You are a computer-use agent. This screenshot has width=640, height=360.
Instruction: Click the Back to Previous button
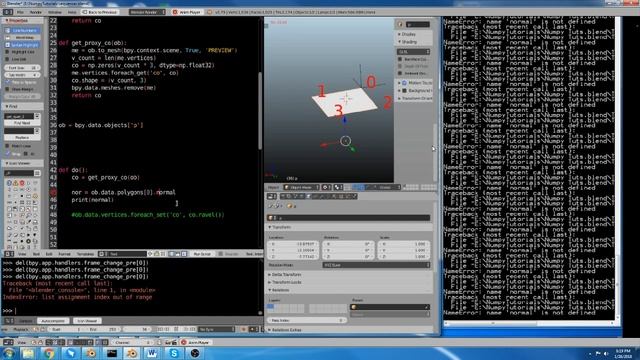coord(100,12)
